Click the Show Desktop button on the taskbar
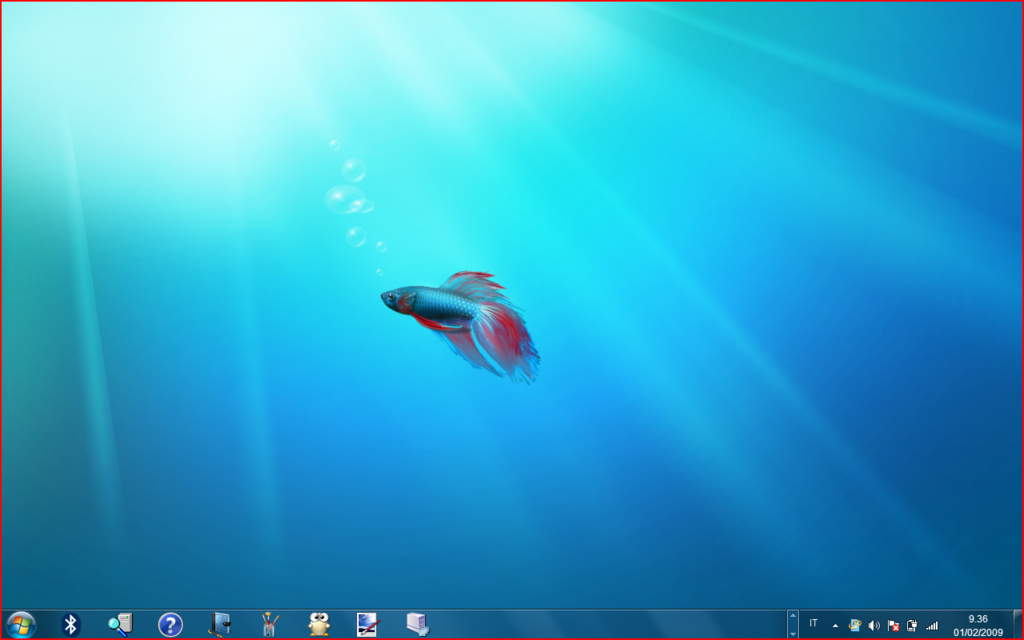 (x=1017, y=625)
